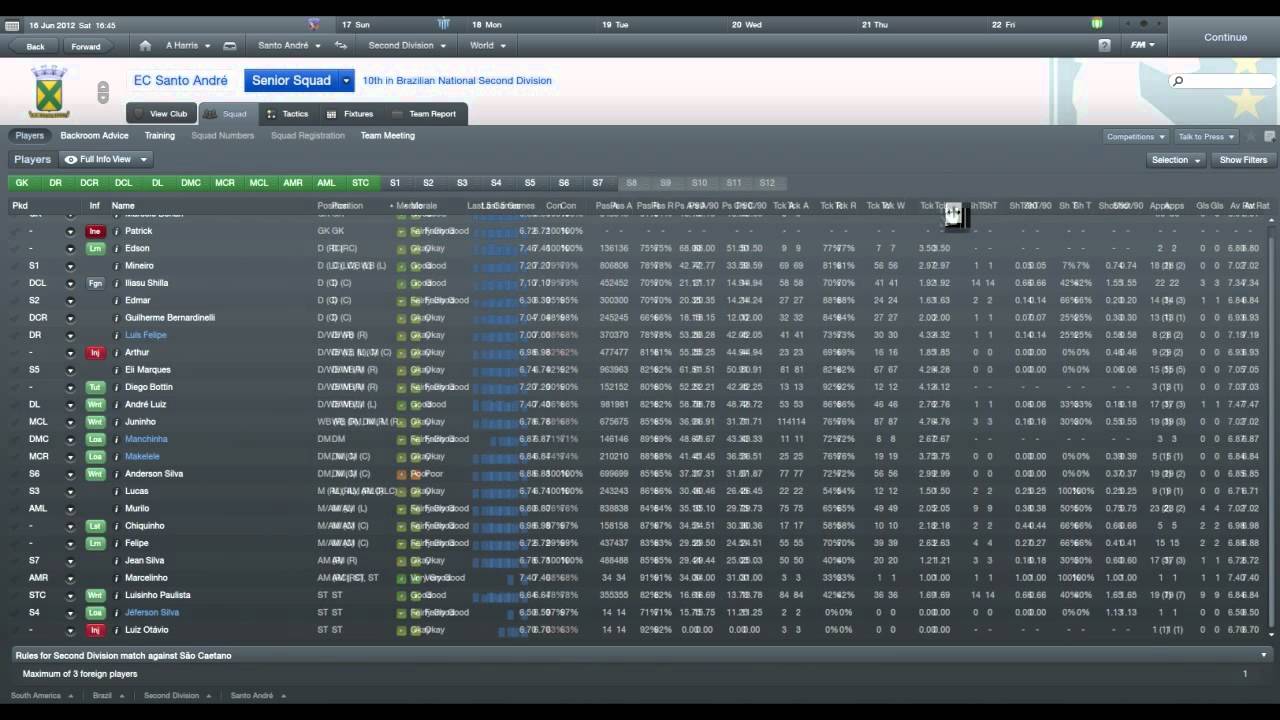The height and width of the screenshot is (720, 1280).
Task: Click the magnifier icon in search box
Action: (1178, 81)
